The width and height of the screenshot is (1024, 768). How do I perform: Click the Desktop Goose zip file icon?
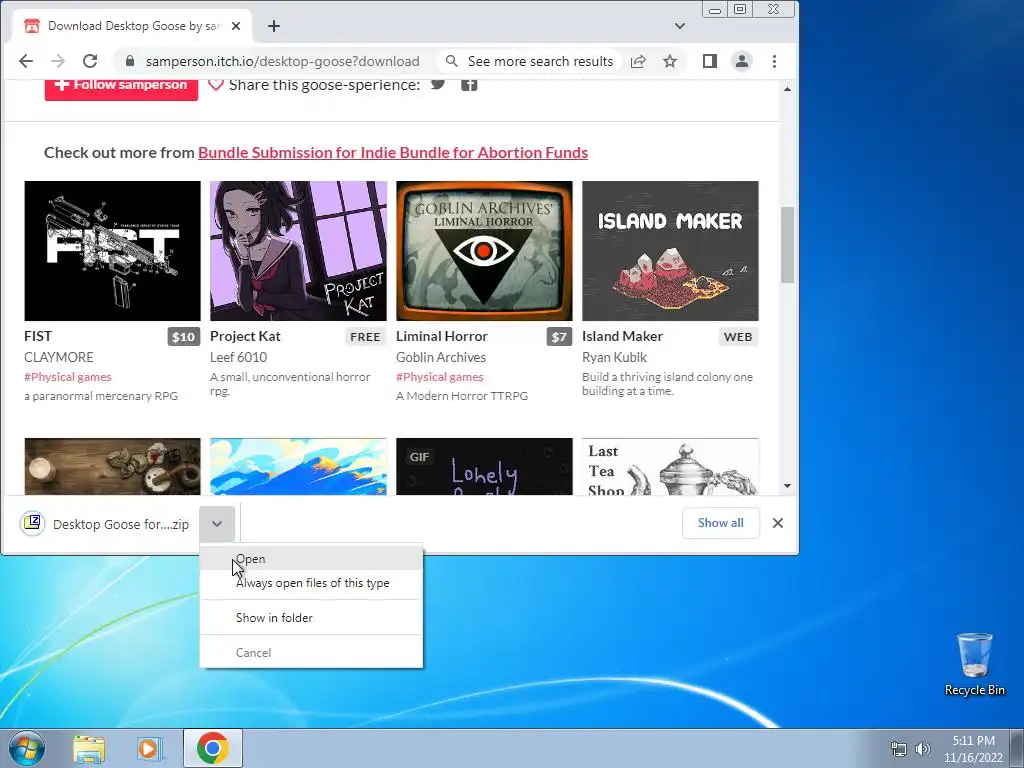coord(32,523)
